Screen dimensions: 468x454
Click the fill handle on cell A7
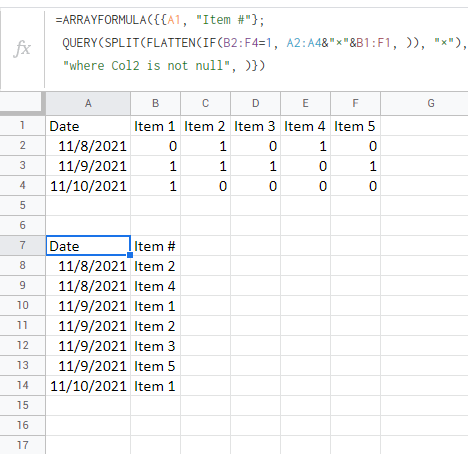coord(130,255)
